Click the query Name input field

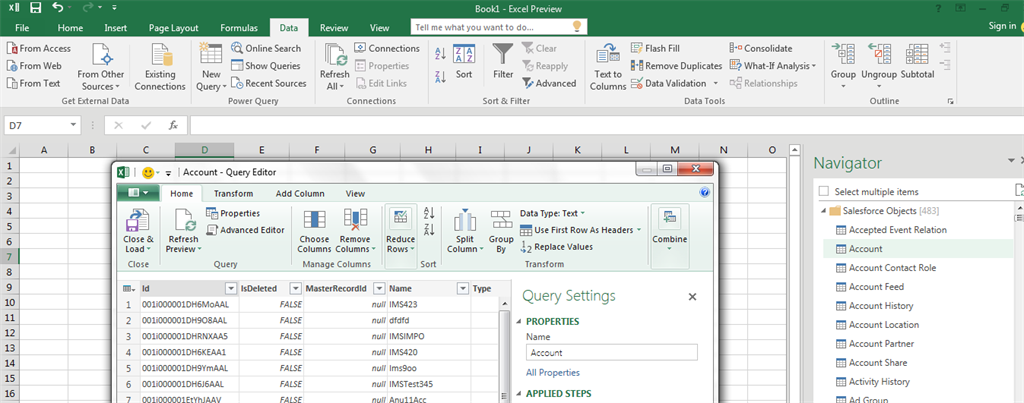611,352
